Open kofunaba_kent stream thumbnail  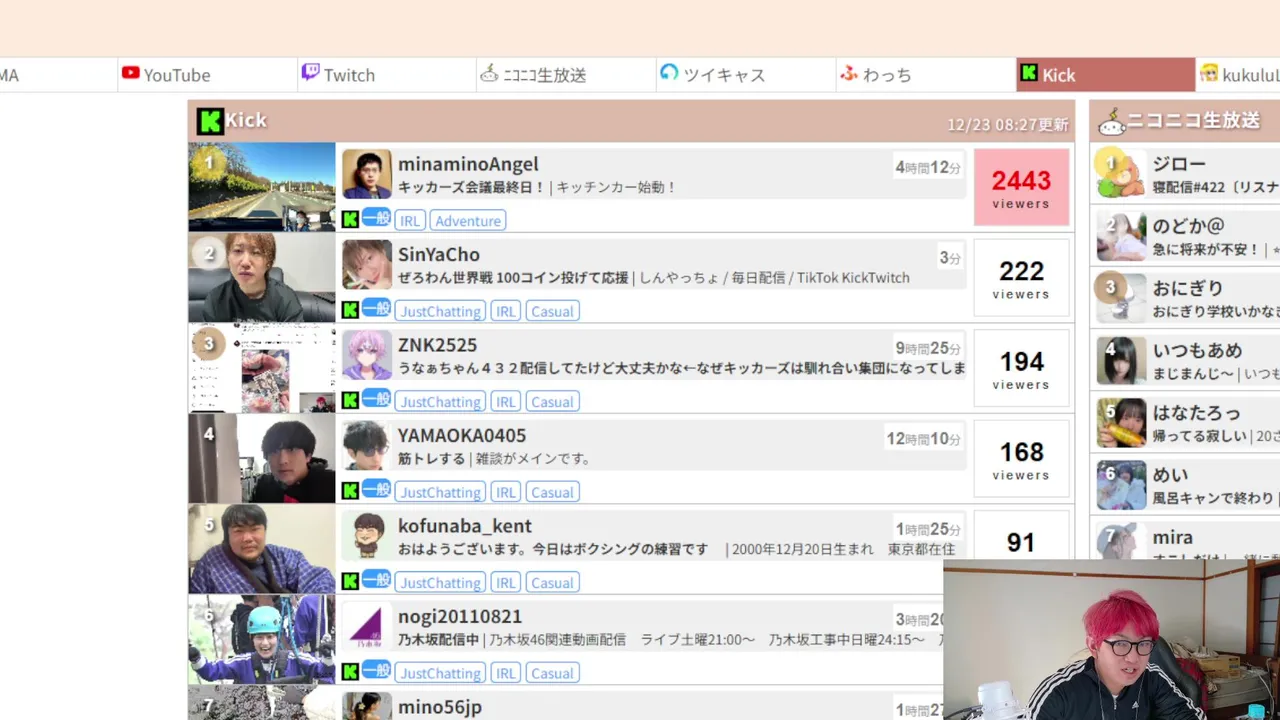click(262, 549)
